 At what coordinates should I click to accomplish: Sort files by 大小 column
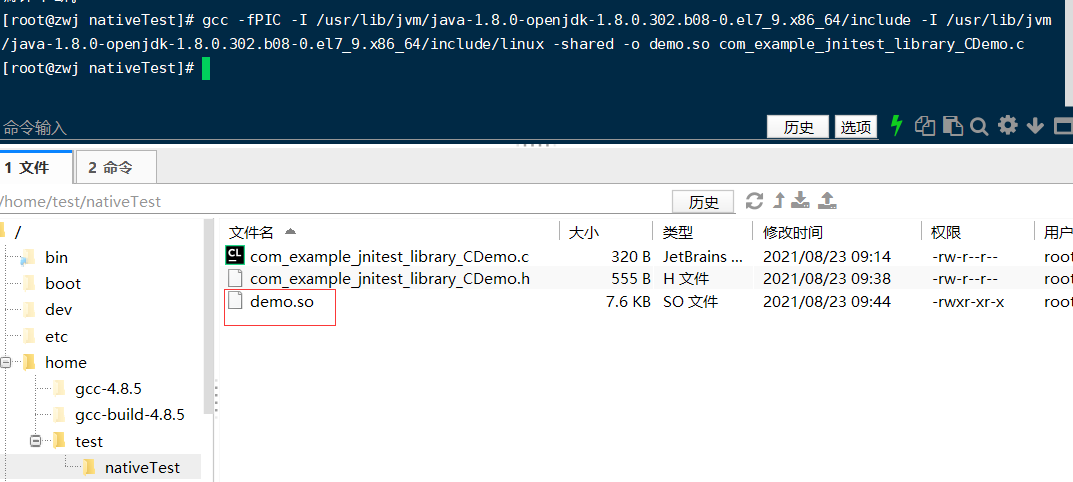click(x=584, y=233)
